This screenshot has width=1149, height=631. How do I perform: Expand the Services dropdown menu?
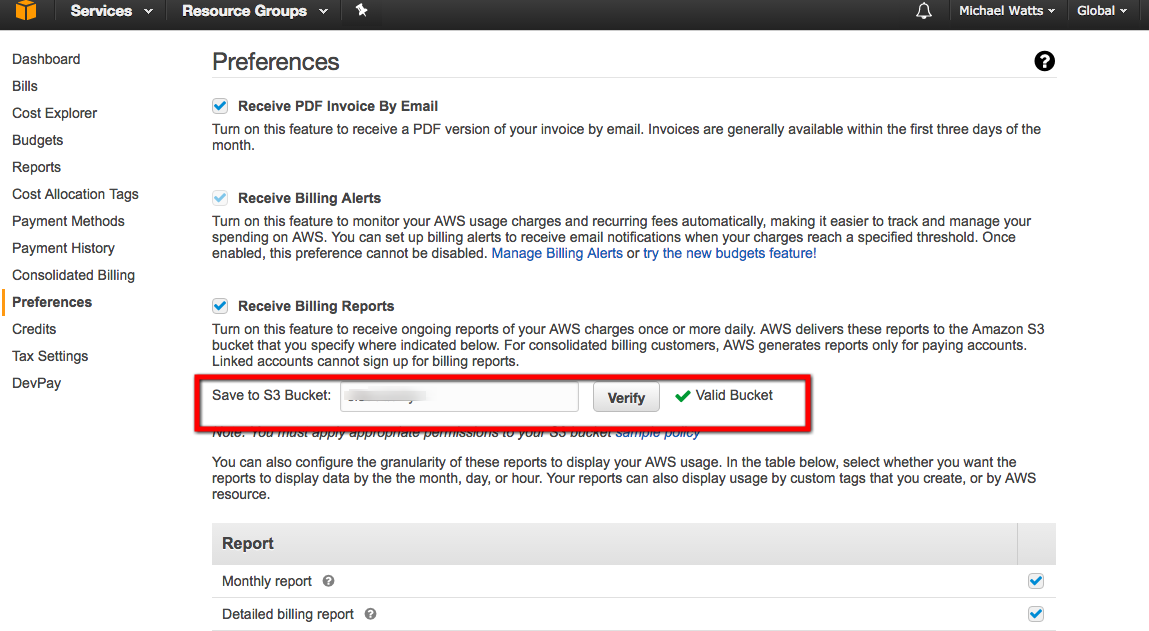coord(111,11)
